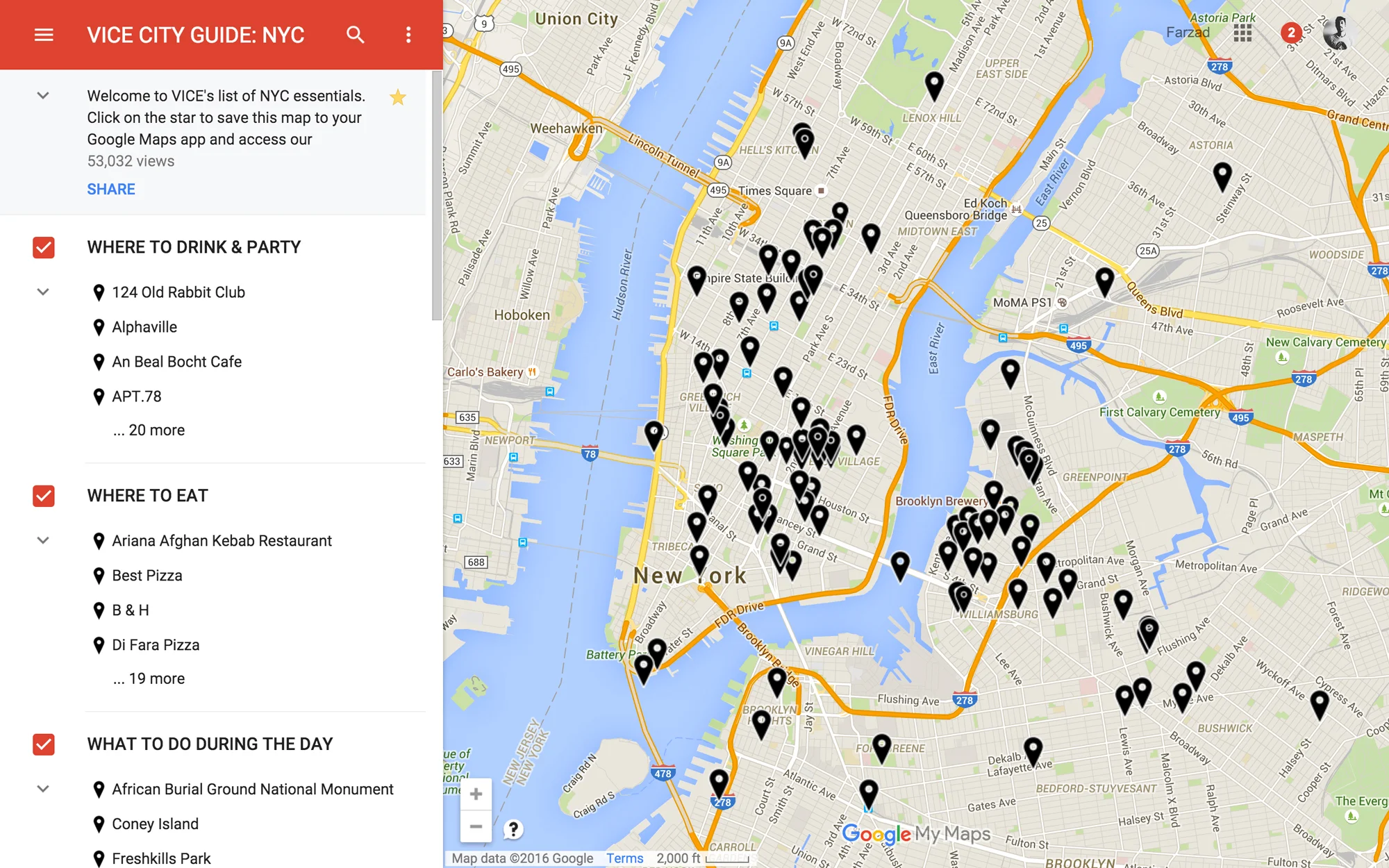This screenshot has height=868, width=1389.
Task: Uncheck WHAT TO DO DURING THE DAY layer
Action: click(x=44, y=744)
